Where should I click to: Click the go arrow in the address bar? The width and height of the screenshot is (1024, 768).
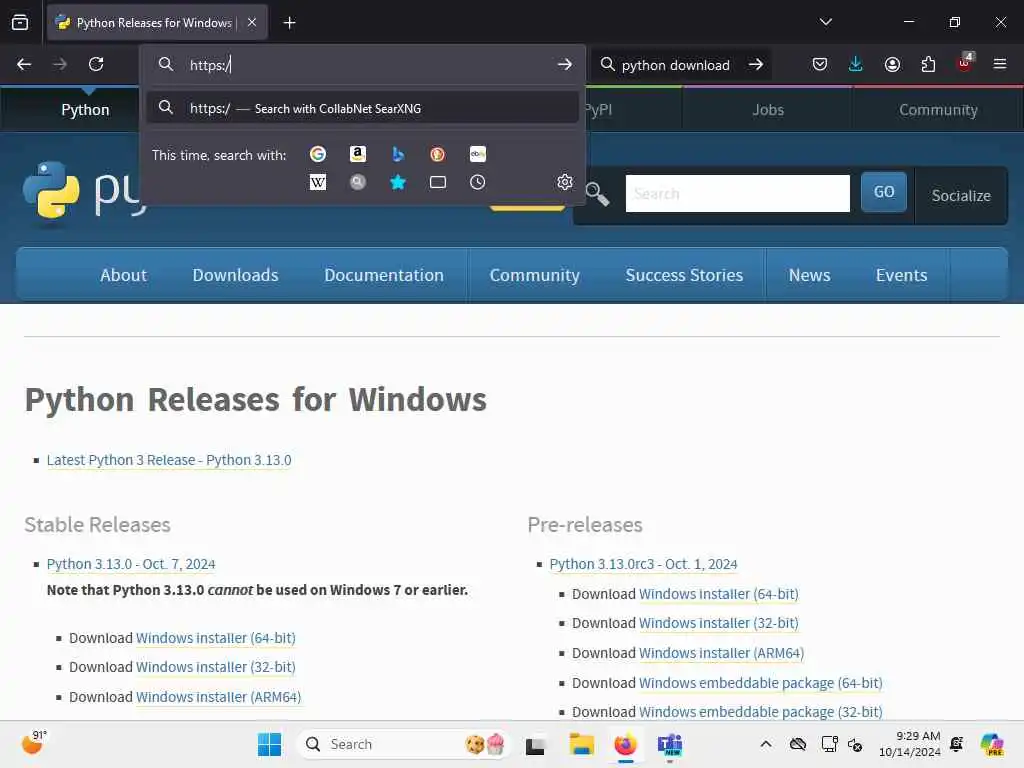(x=565, y=64)
